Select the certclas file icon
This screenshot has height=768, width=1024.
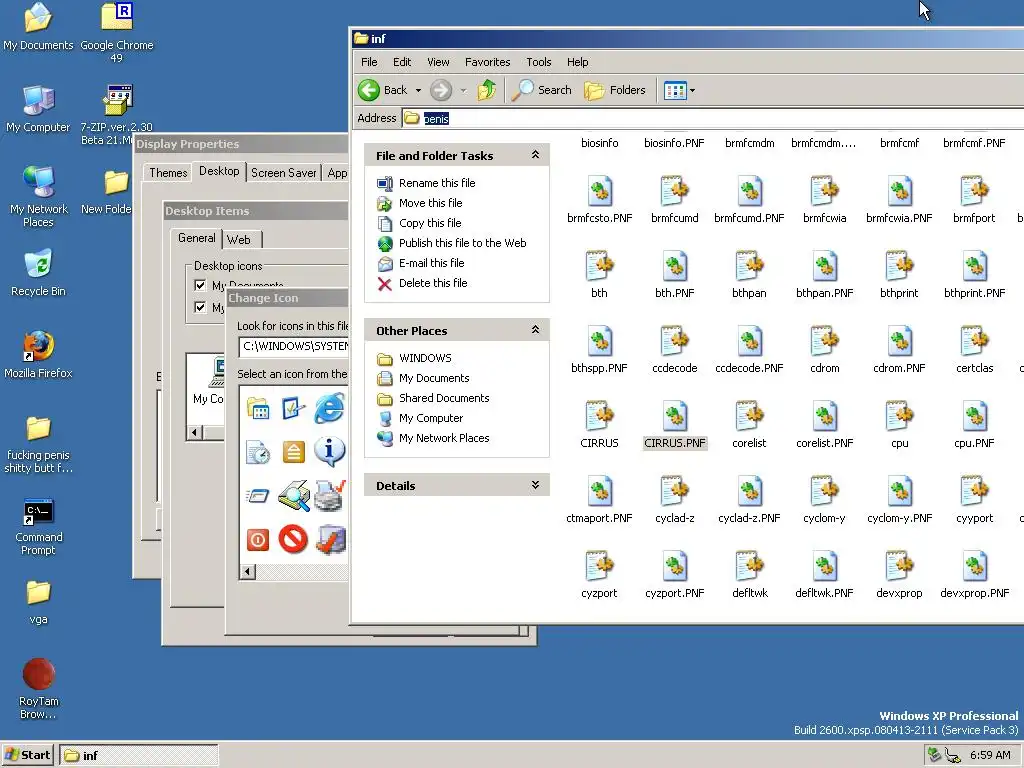[974, 341]
